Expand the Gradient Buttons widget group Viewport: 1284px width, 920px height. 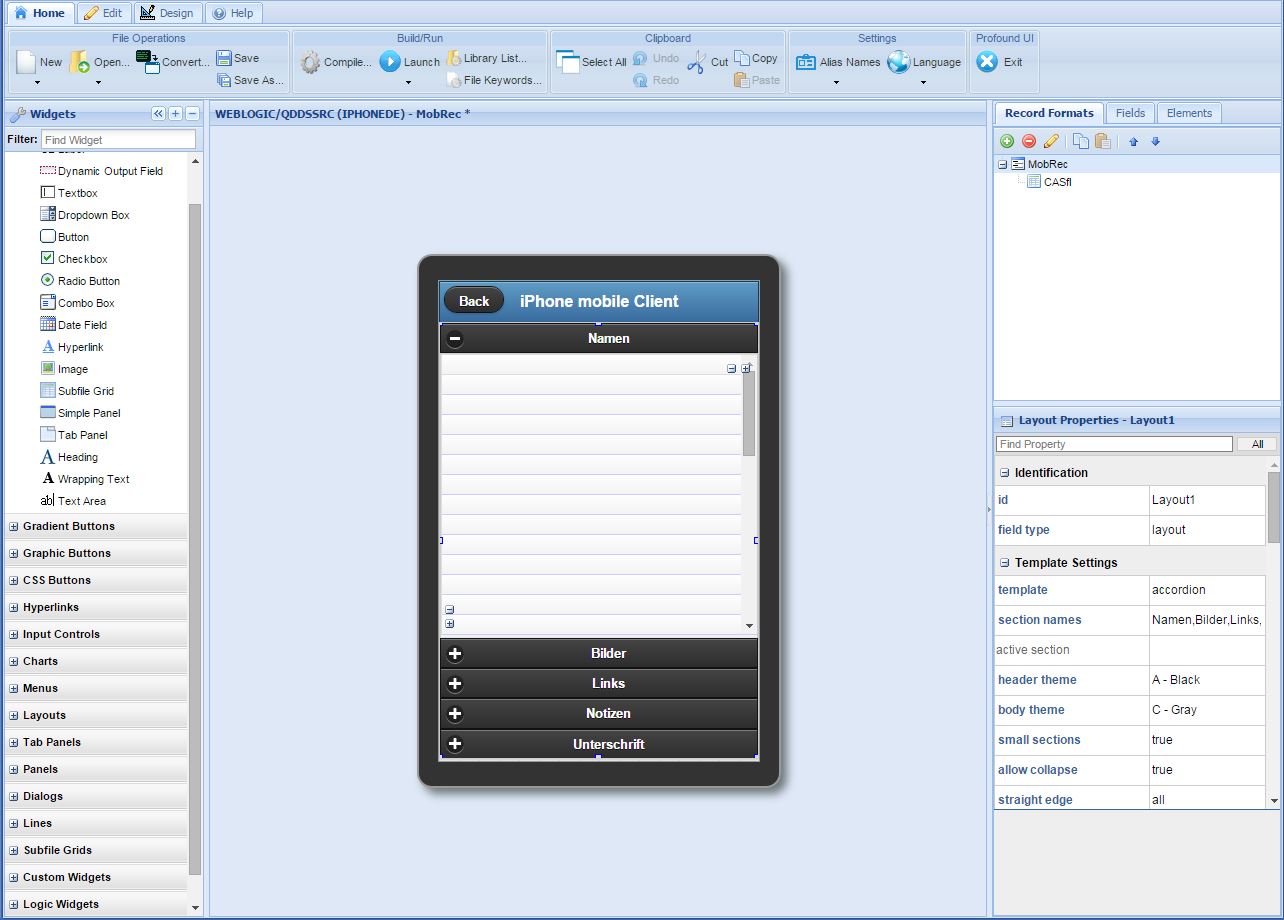(14, 526)
